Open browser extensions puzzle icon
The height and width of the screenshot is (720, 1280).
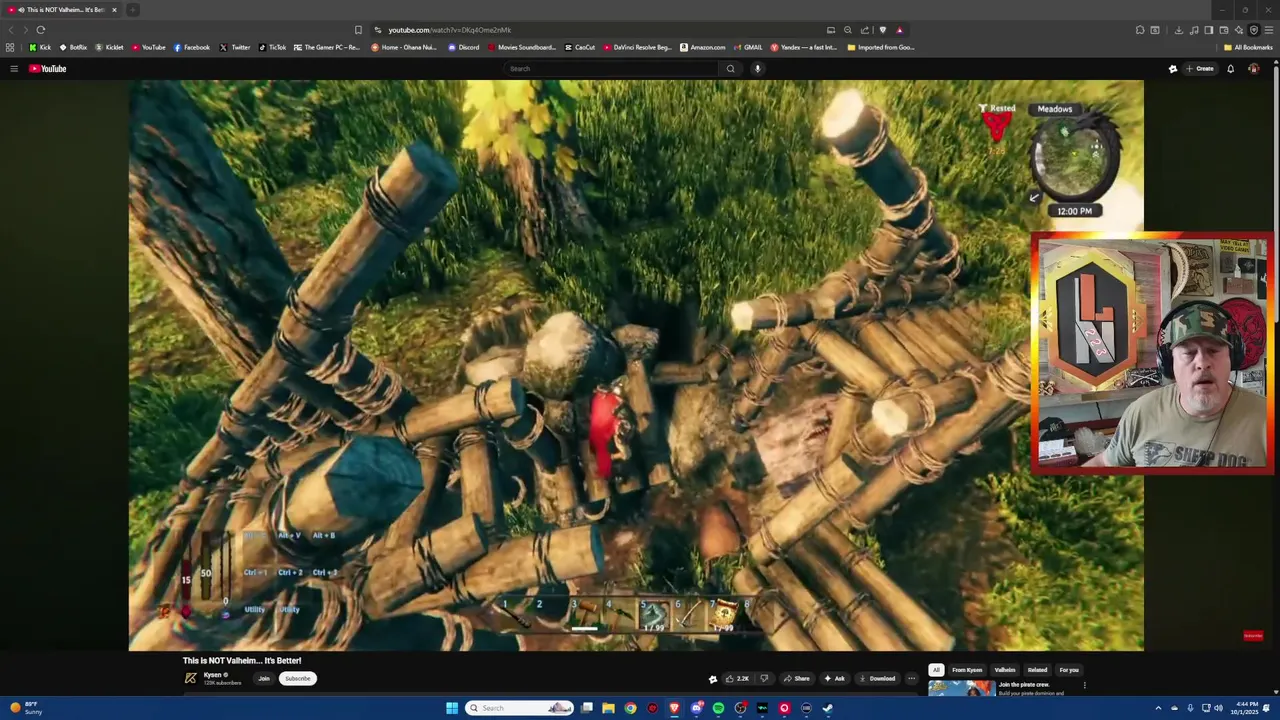pyautogui.click(x=1140, y=30)
